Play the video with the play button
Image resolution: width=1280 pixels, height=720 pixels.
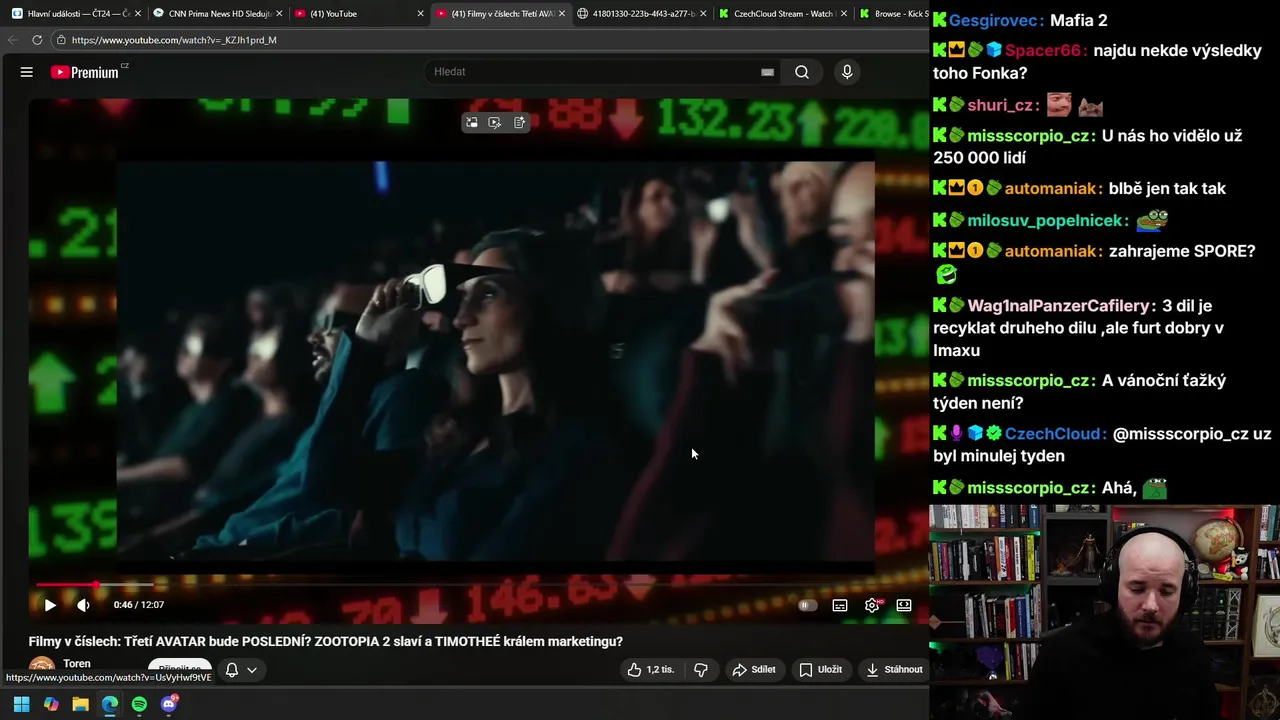click(50, 605)
